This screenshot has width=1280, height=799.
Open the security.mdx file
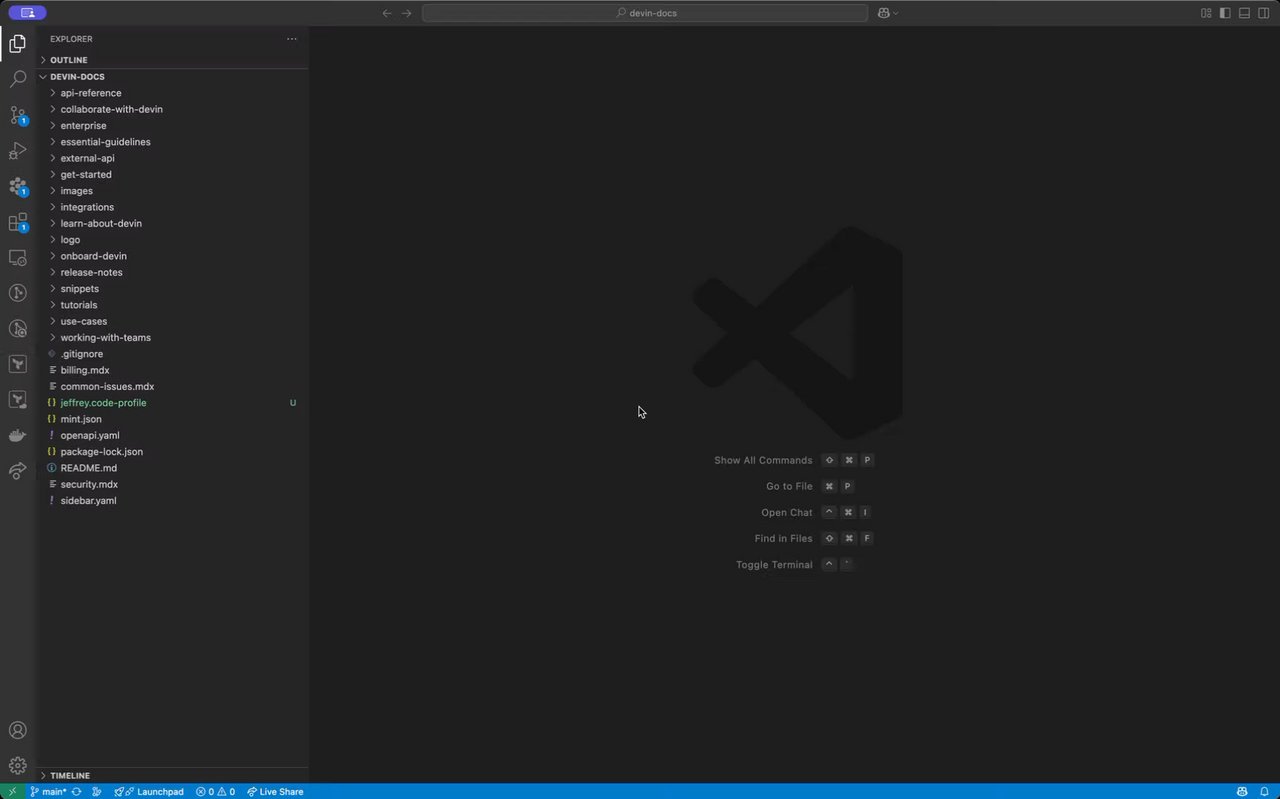point(173,484)
